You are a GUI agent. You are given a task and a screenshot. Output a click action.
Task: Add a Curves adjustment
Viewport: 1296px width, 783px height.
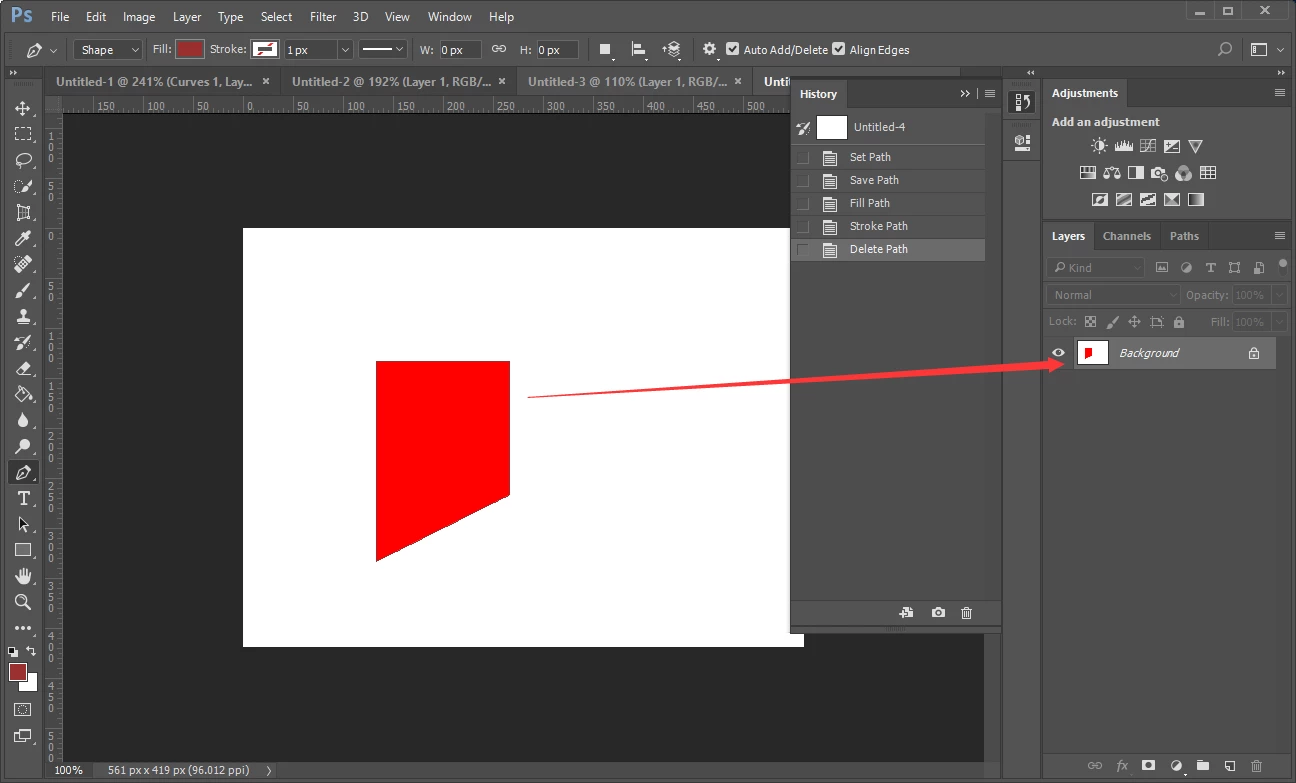1147,146
